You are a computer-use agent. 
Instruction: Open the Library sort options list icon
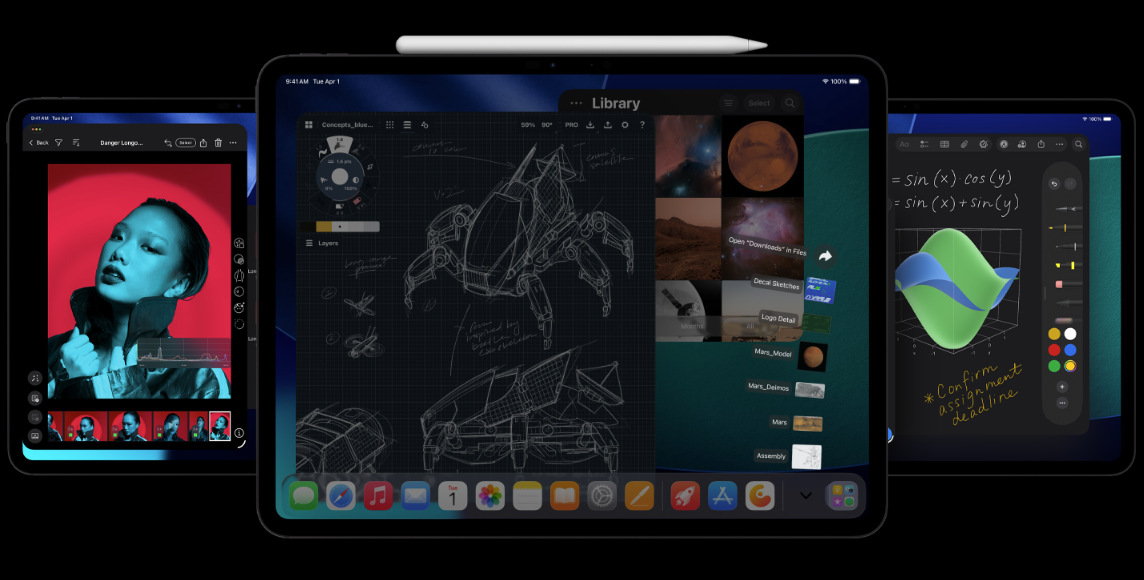coord(728,103)
